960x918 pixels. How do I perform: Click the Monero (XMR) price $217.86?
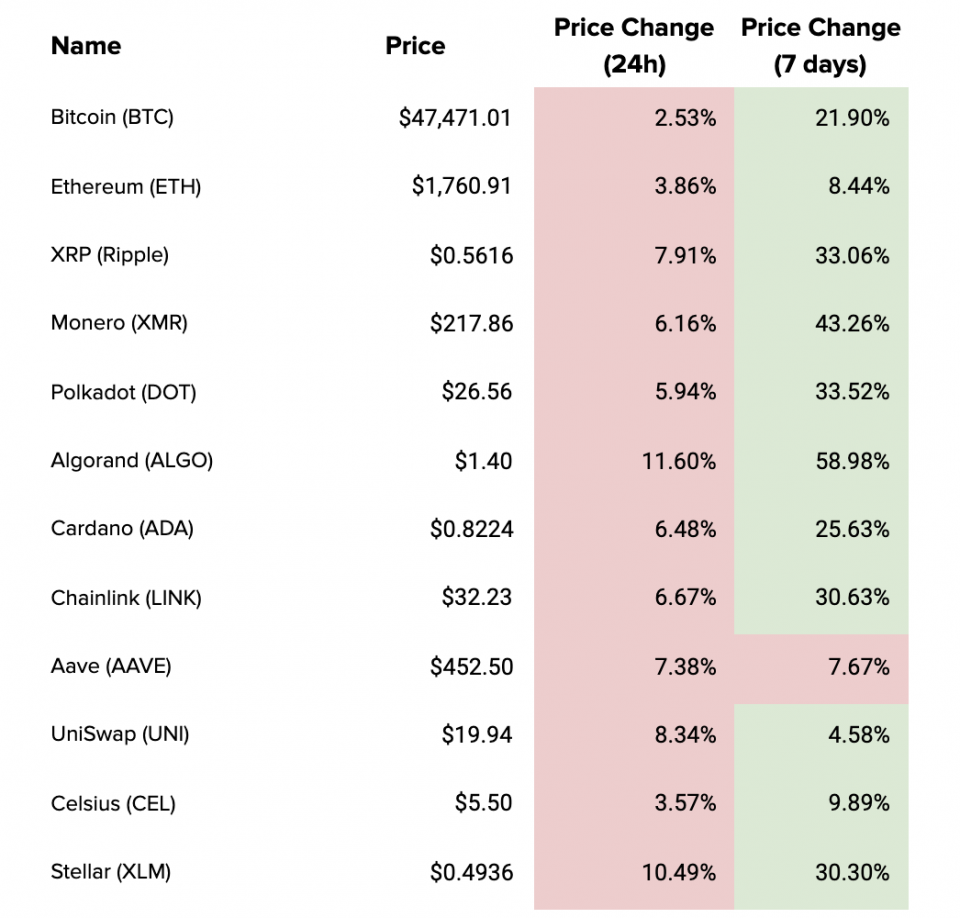coord(471,324)
